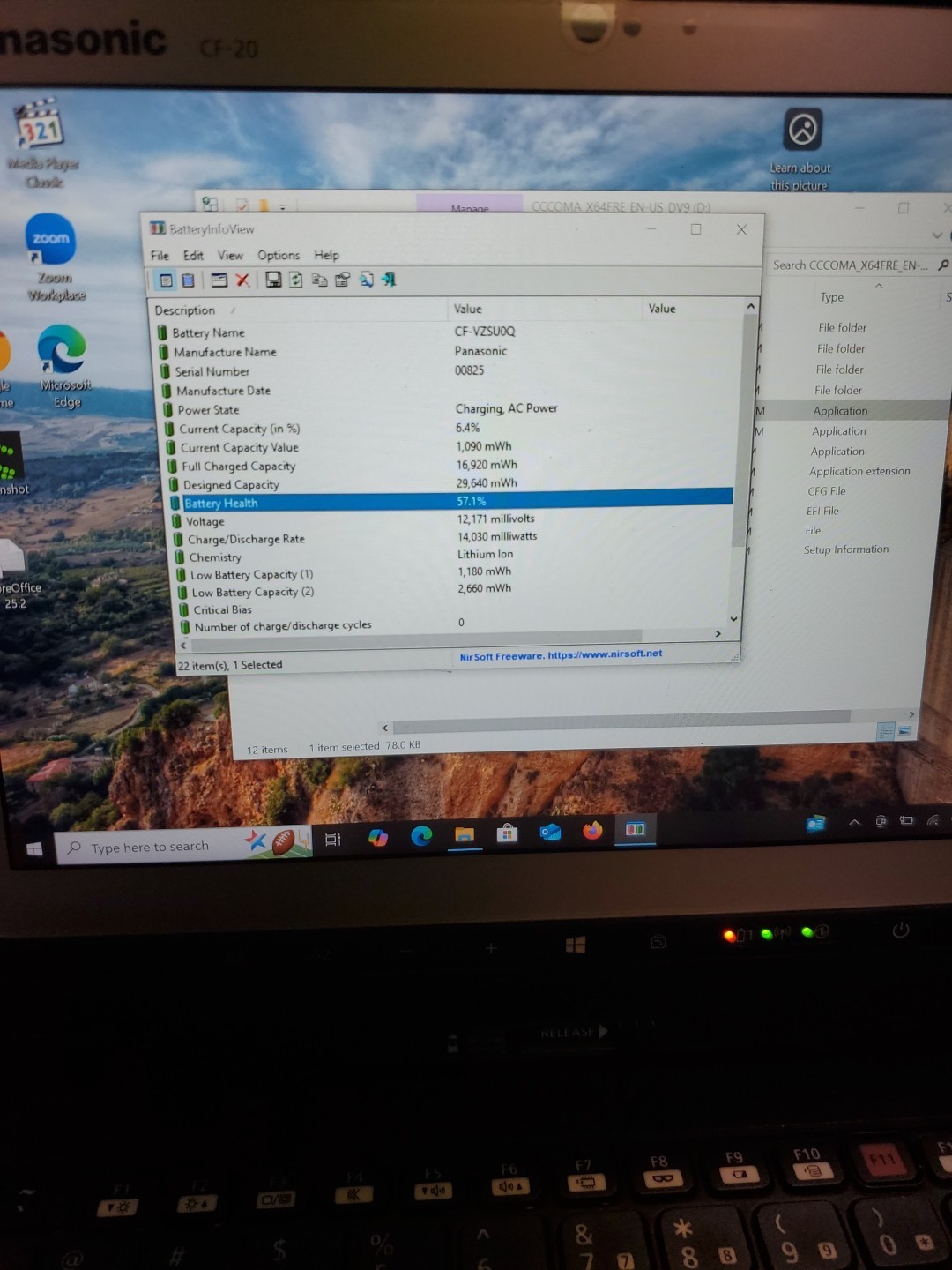Image resolution: width=952 pixels, height=1270 pixels.
Task: Open the Options menu in BatteryInfoView
Action: pos(279,256)
